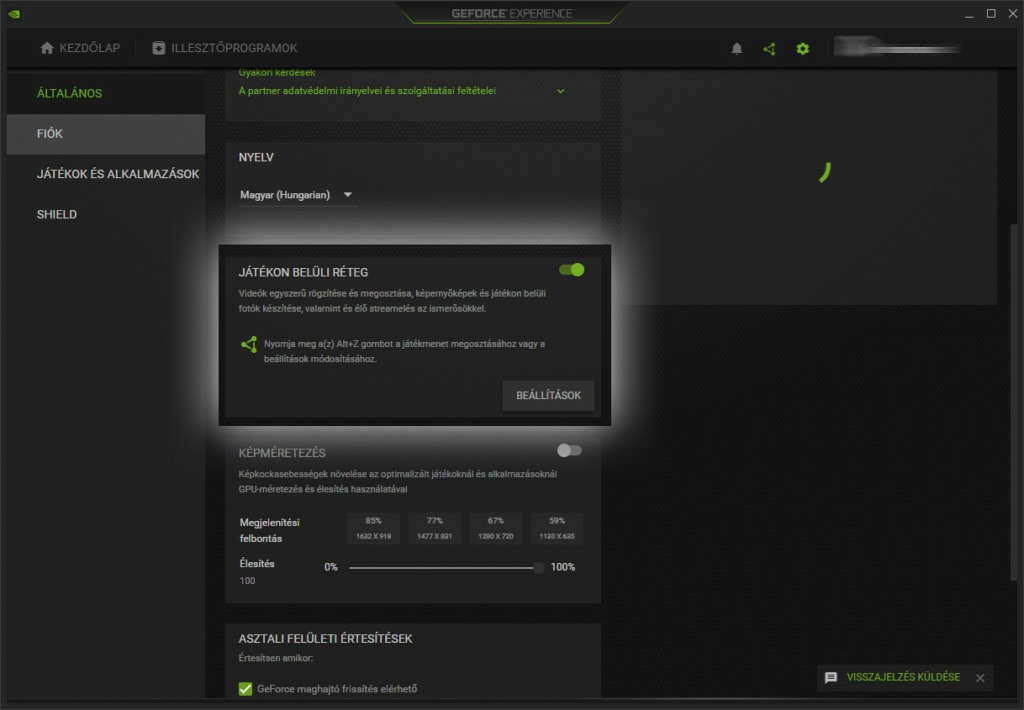
Task: Enable the KÉPMÉRETEZÉS toggle
Action: click(x=569, y=450)
